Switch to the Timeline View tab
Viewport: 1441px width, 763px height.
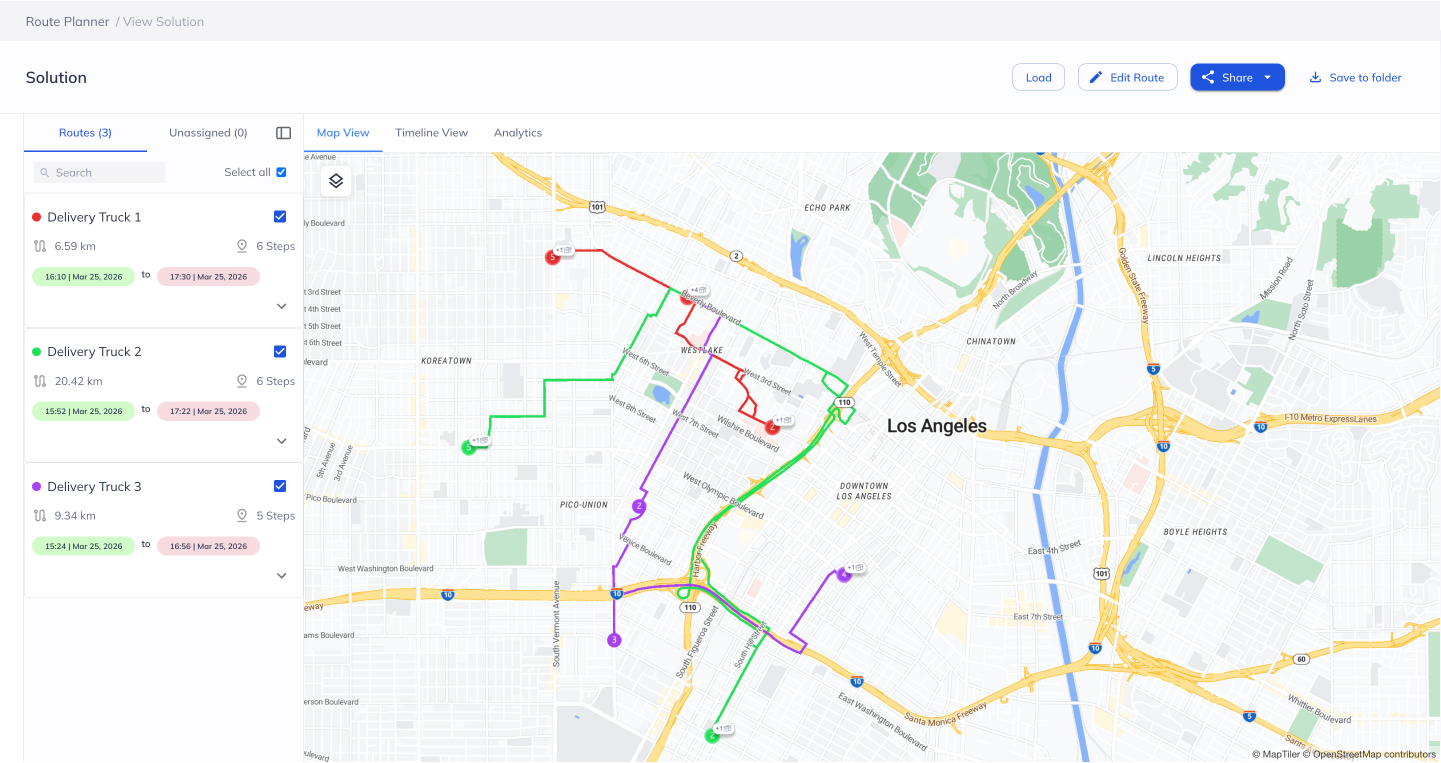[x=431, y=133]
